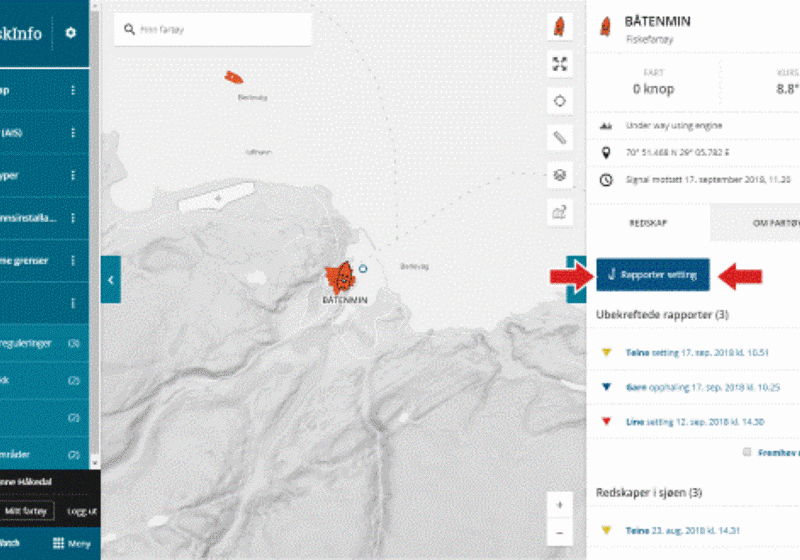This screenshot has height=560, width=800.
Task: Open options menu for AIS layer
Action: pyautogui.click(x=72, y=133)
